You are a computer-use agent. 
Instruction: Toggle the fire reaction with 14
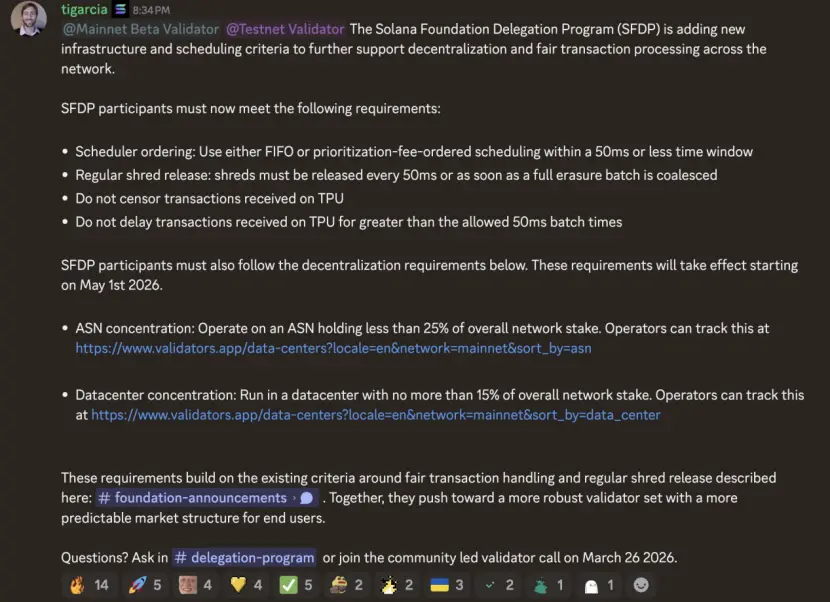click(89, 584)
